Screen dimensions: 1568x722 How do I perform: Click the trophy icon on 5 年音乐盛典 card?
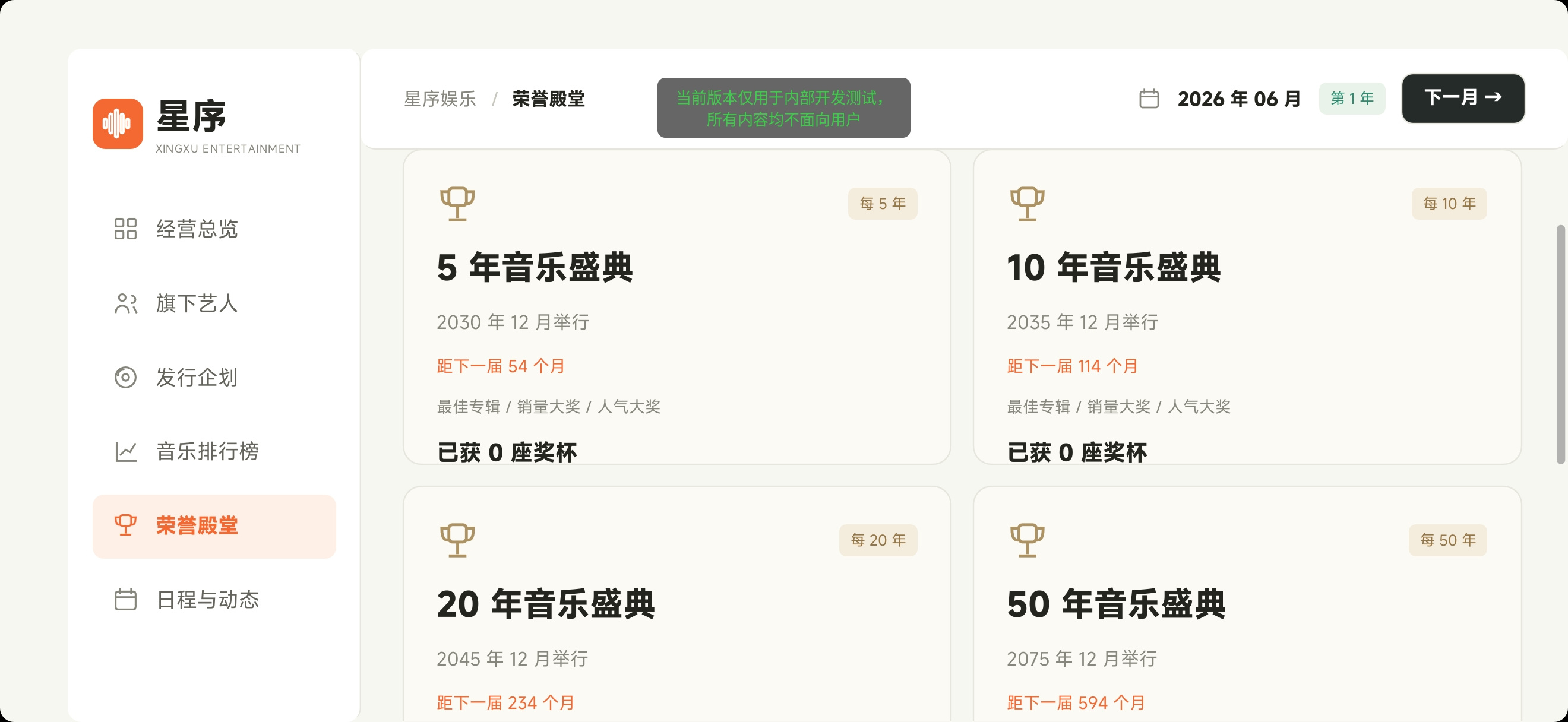coord(457,203)
